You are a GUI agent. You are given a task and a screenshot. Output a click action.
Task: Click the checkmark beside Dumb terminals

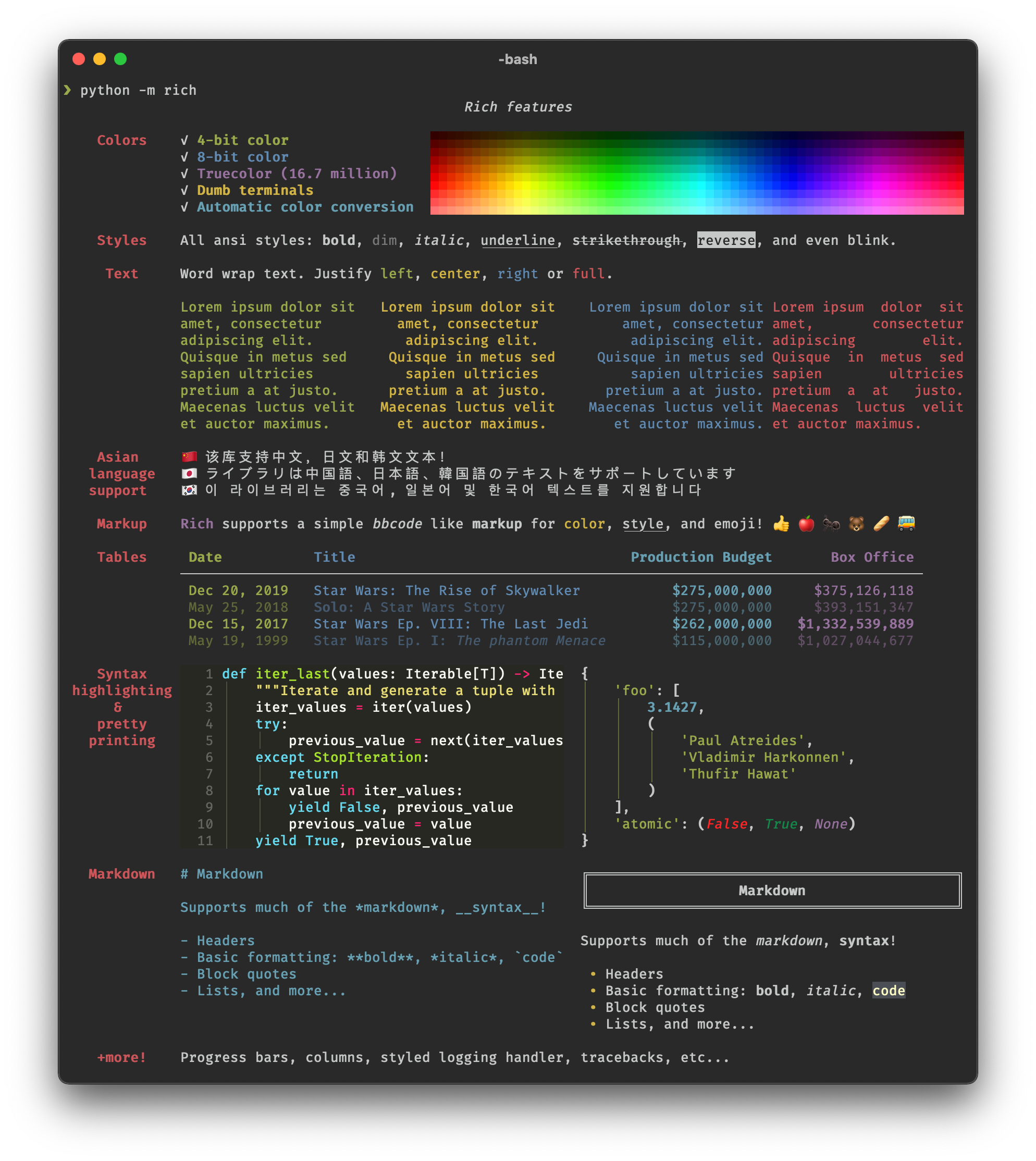(x=184, y=190)
